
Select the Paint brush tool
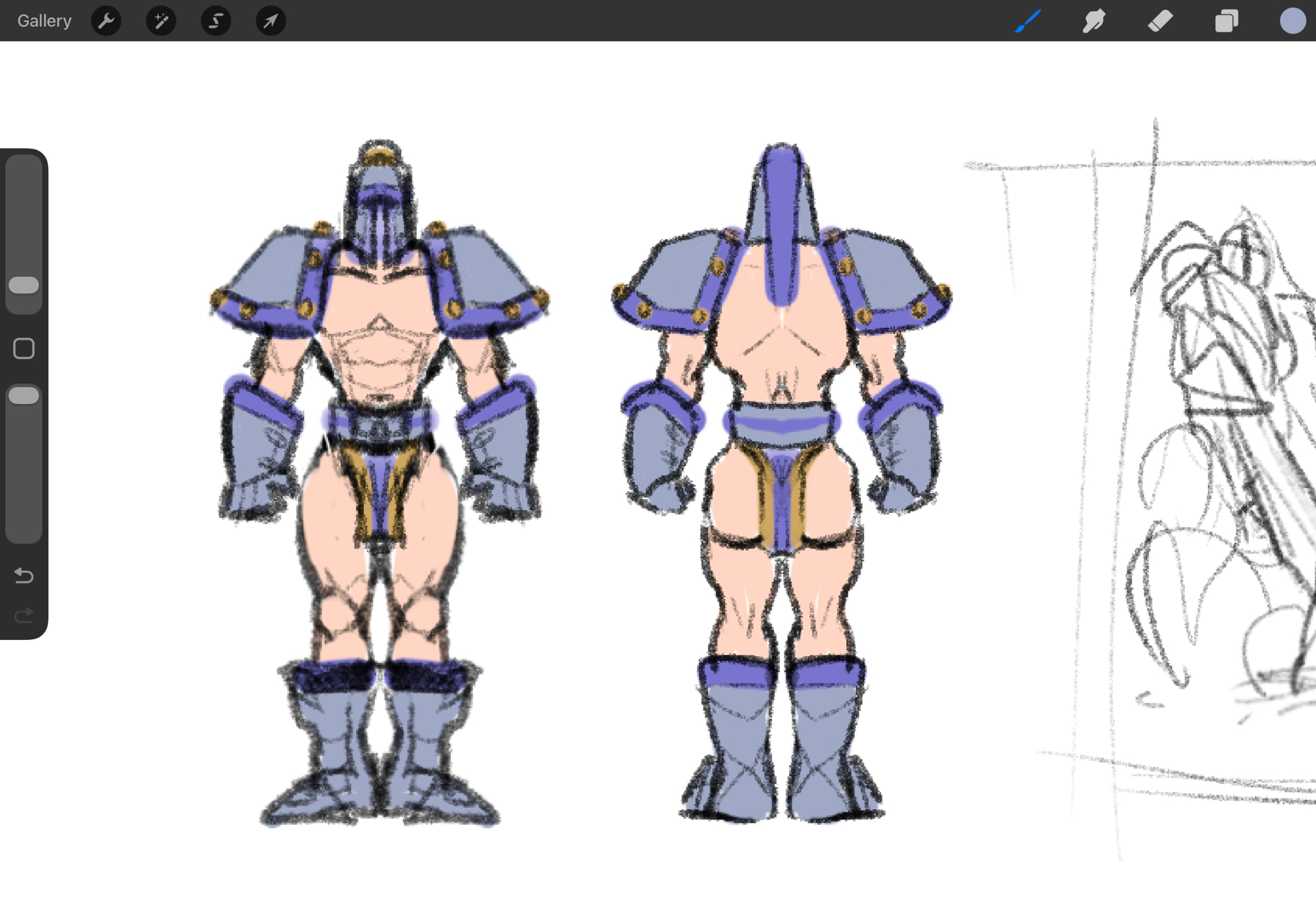(x=1028, y=21)
